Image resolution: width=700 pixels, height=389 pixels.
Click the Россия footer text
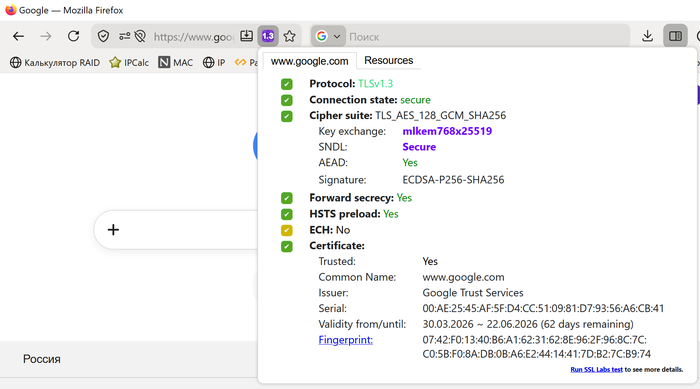(42, 359)
